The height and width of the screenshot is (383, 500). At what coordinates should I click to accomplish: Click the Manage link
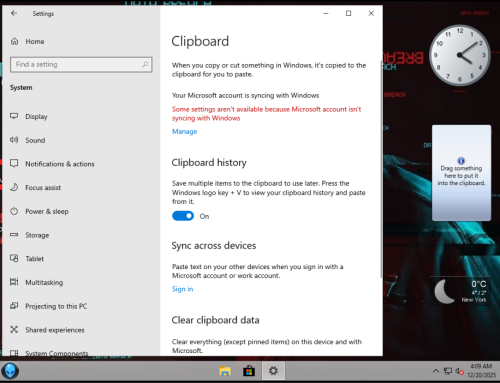click(185, 131)
